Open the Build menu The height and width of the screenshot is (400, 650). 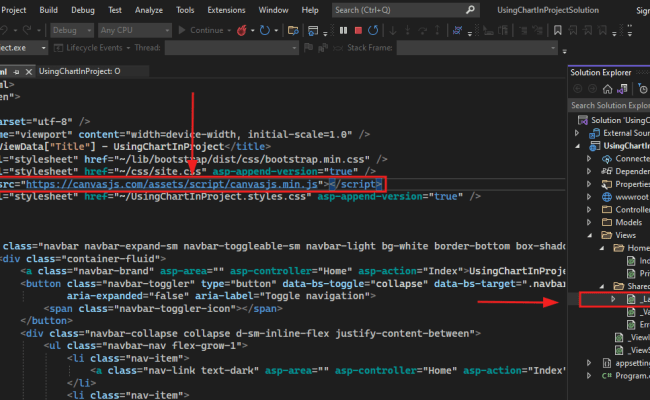click(49, 10)
